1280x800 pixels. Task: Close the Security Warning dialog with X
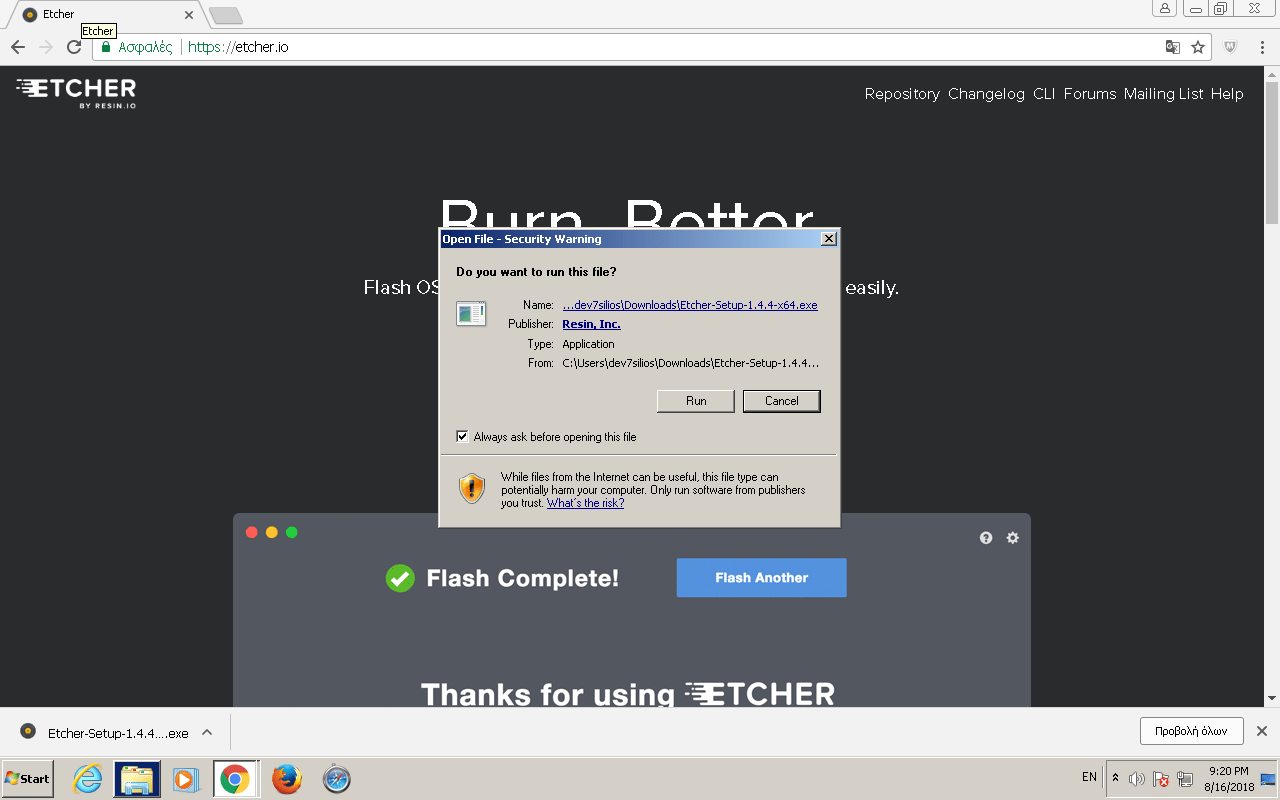pyautogui.click(x=828, y=239)
